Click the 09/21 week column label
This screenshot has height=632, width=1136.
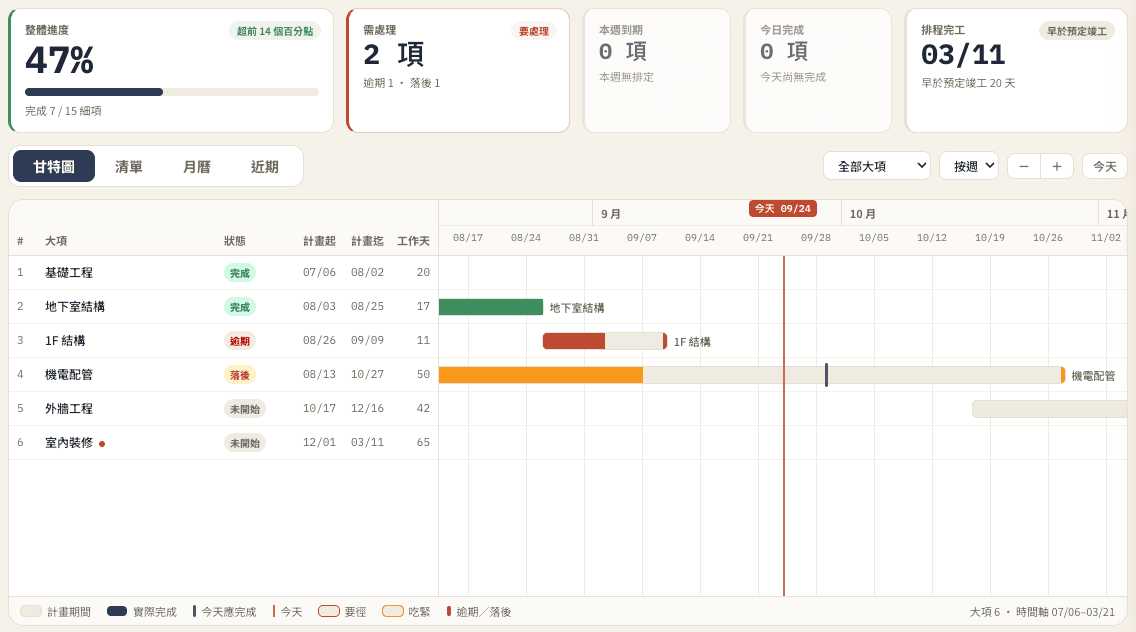pyautogui.click(x=758, y=238)
